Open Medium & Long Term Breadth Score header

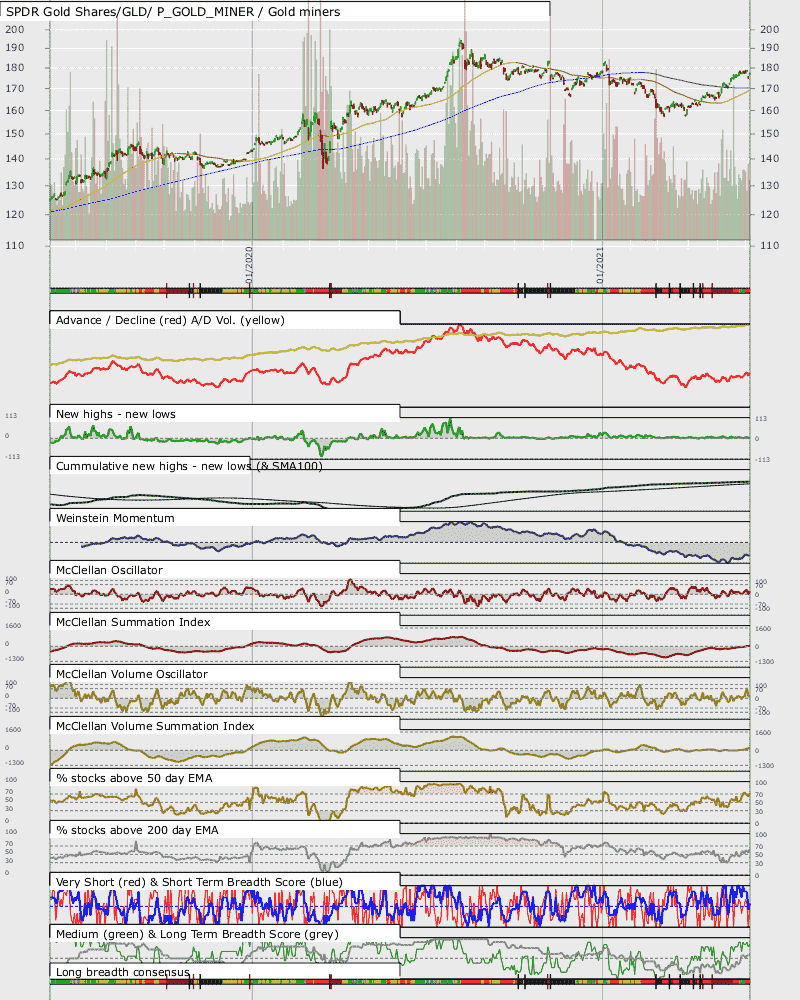(x=197, y=934)
